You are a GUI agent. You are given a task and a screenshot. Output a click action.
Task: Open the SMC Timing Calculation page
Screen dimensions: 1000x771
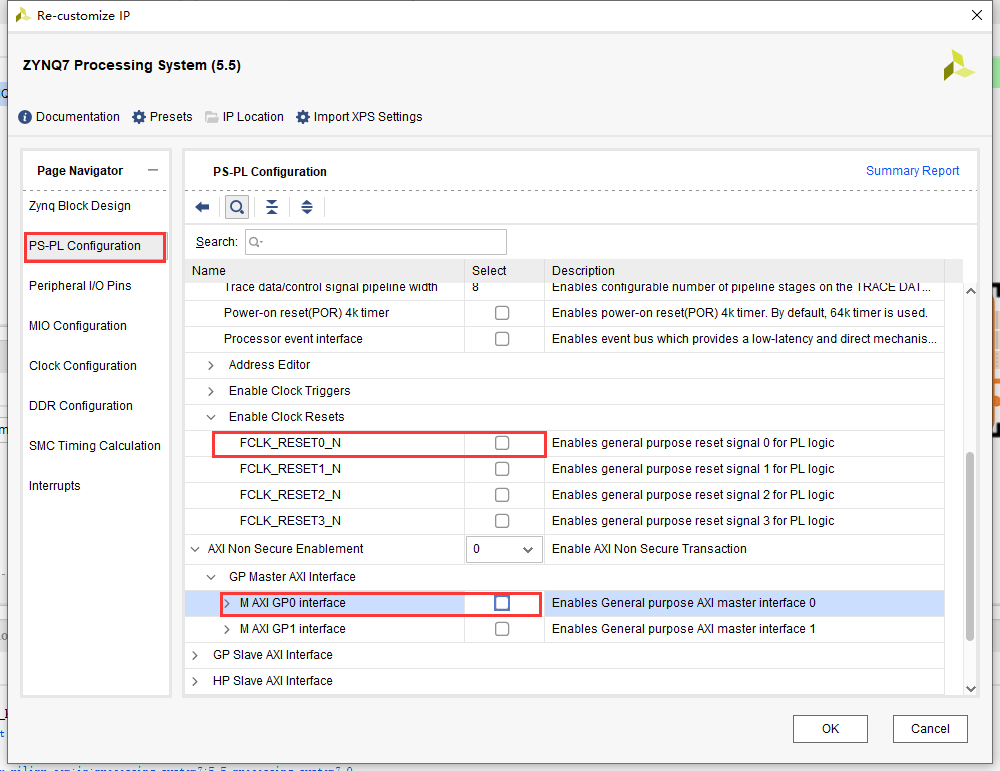(95, 446)
